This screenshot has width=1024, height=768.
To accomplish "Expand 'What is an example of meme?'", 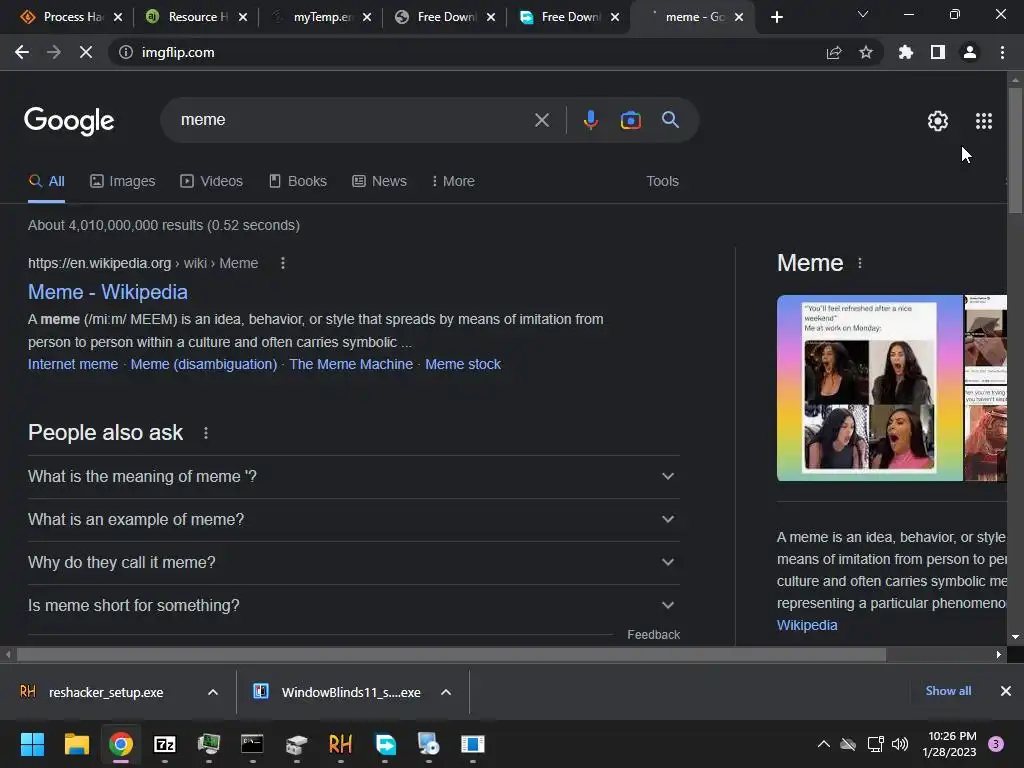I will coord(353,520).
